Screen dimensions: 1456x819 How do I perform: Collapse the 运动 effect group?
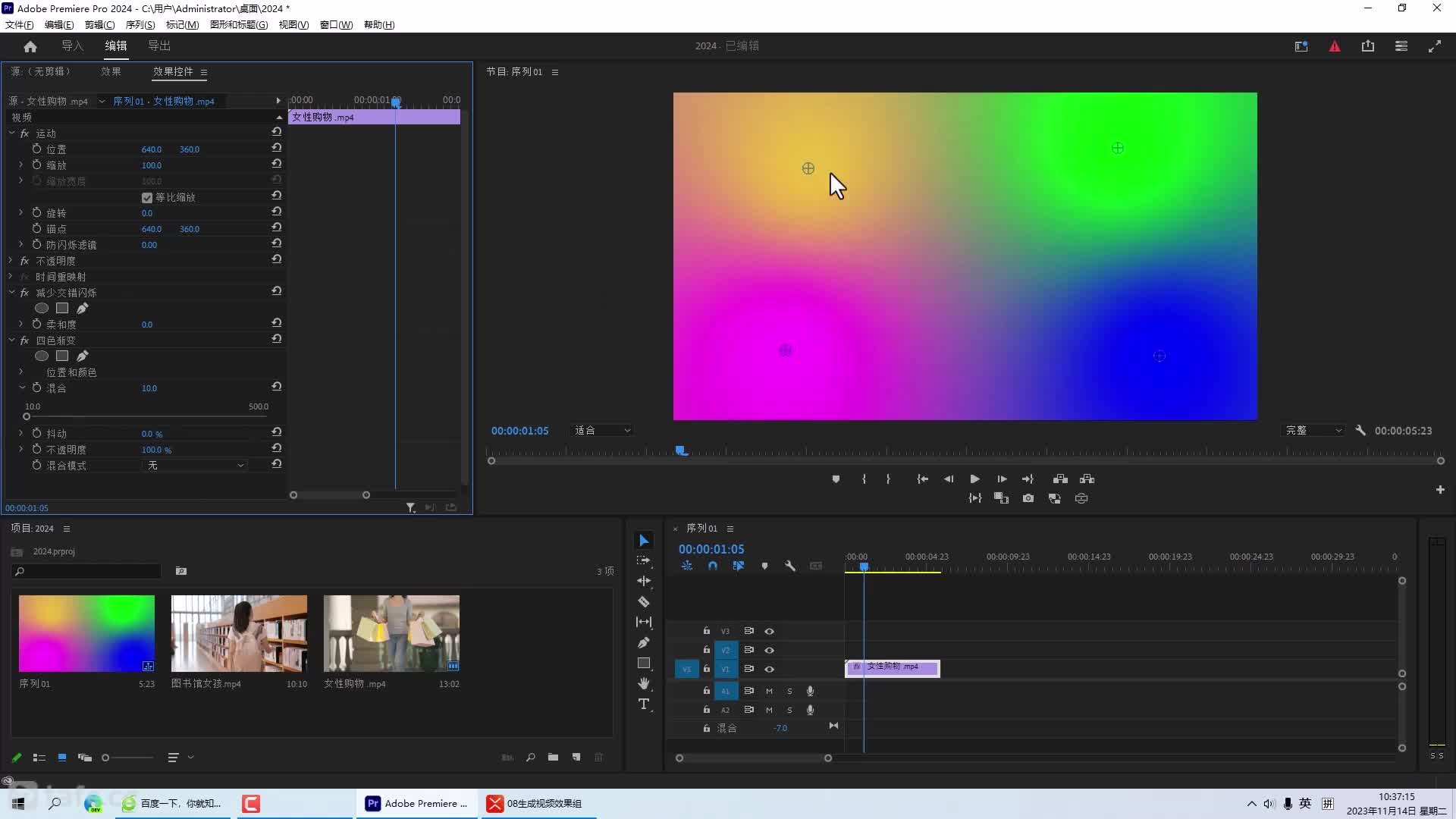pyautogui.click(x=12, y=133)
